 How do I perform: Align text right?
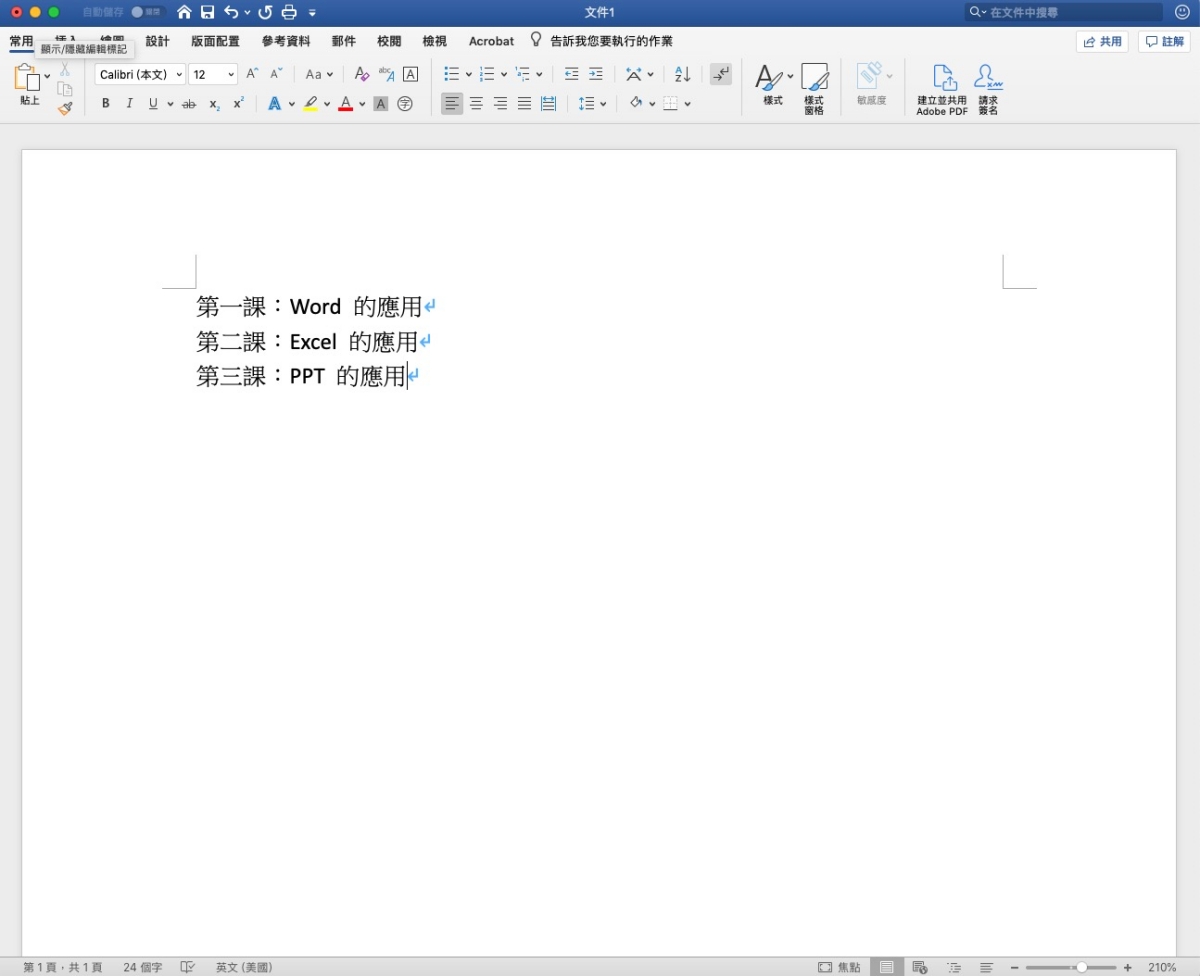pos(500,104)
